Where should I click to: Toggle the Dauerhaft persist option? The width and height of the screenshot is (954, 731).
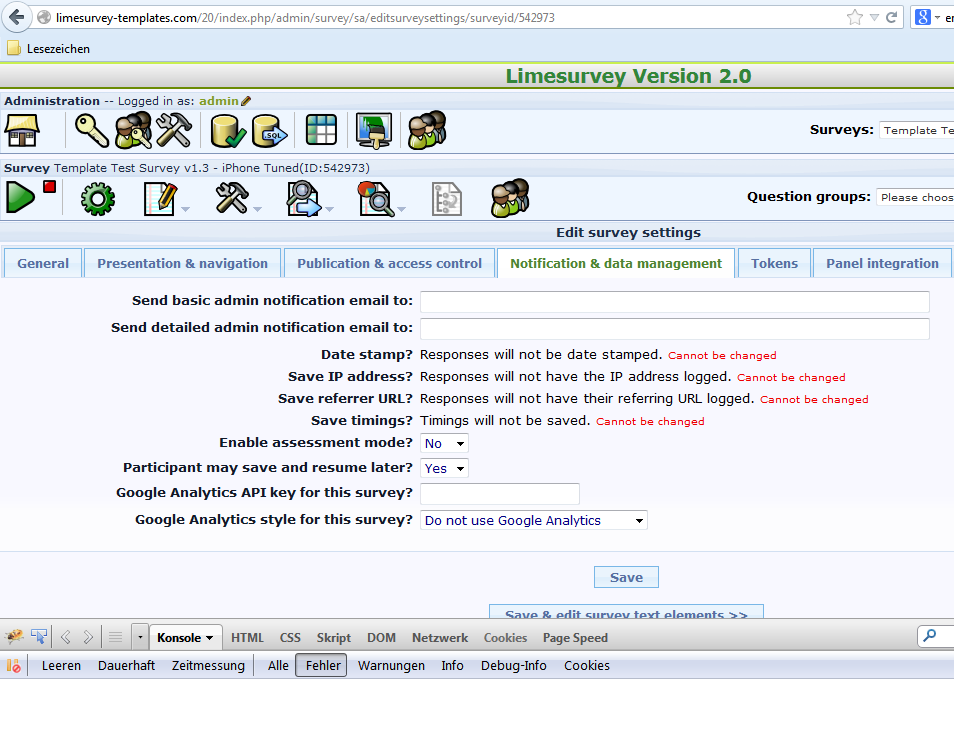point(126,665)
